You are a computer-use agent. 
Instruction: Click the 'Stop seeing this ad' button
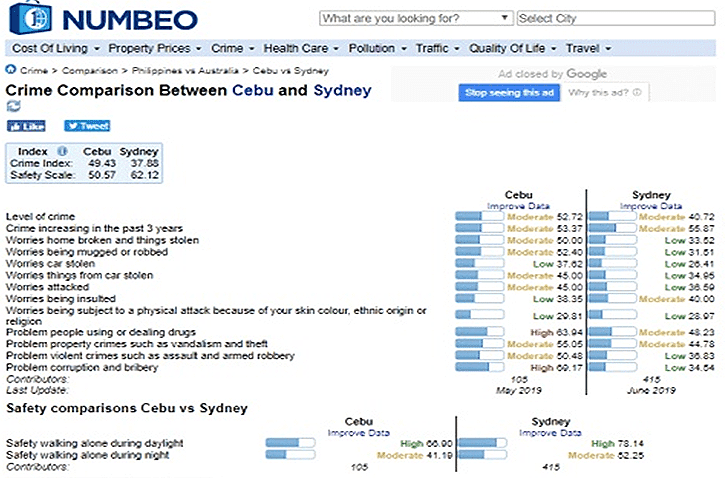509,92
